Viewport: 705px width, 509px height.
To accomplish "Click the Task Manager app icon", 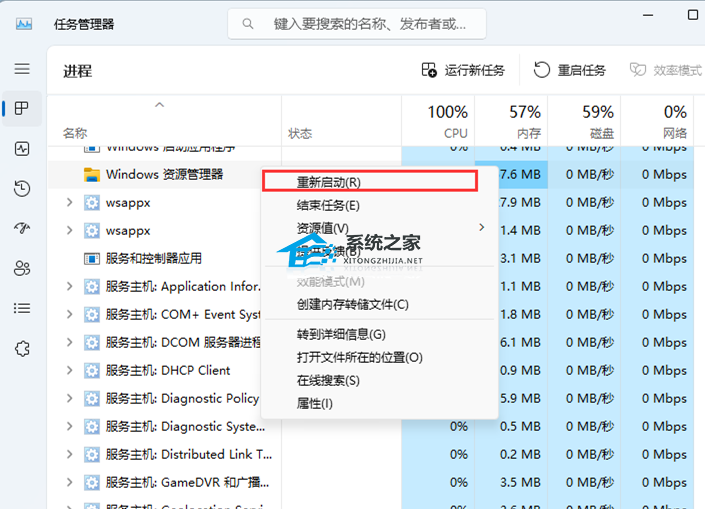I will (x=24, y=23).
